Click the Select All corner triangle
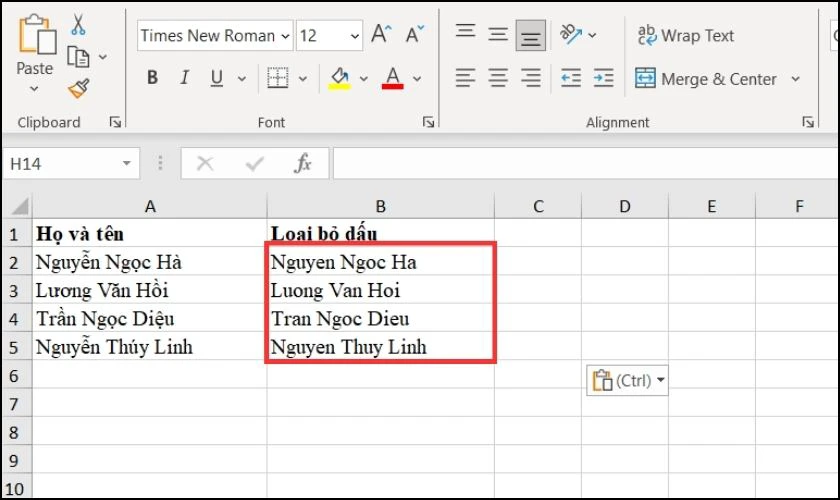The width and height of the screenshot is (840, 500). [18, 206]
